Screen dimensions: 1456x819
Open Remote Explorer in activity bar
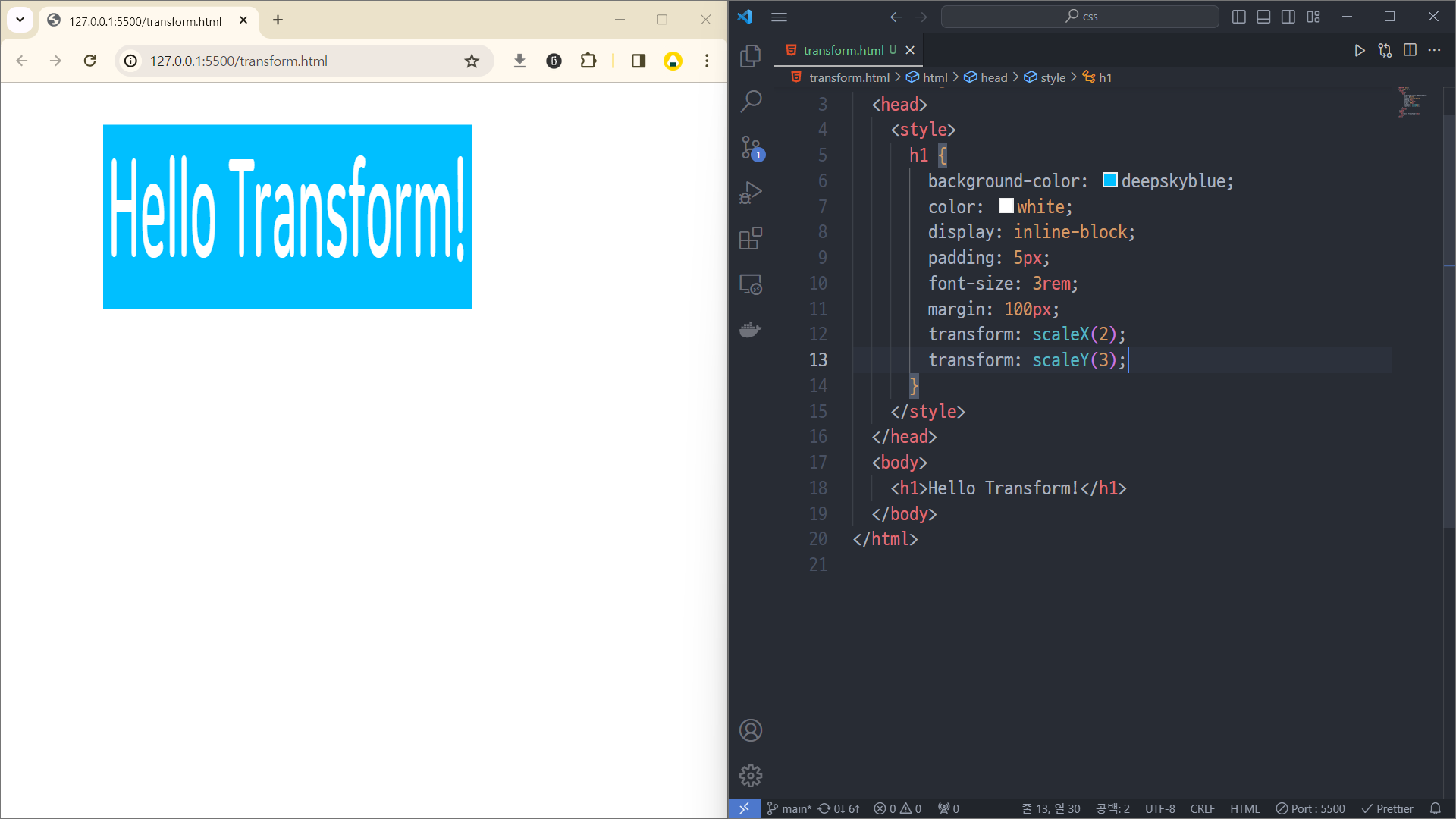[750, 284]
